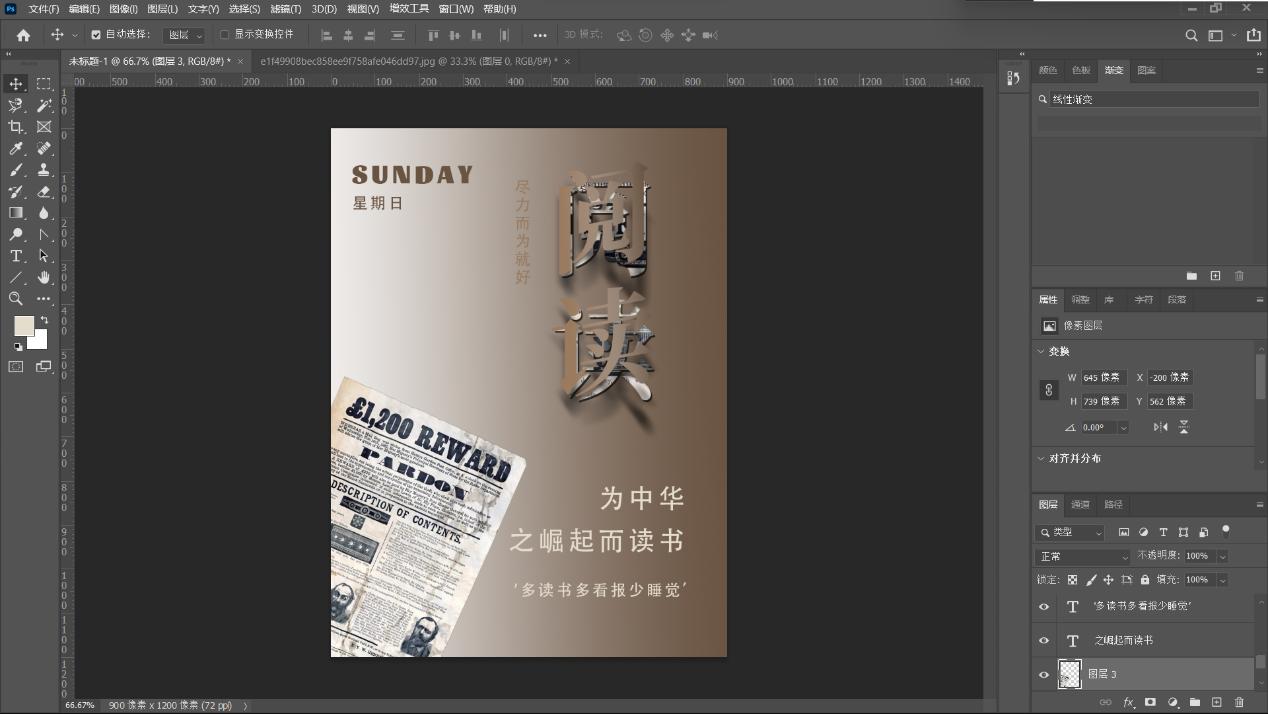1268x714 pixels.
Task: Select the Crop tool
Action: (16, 127)
